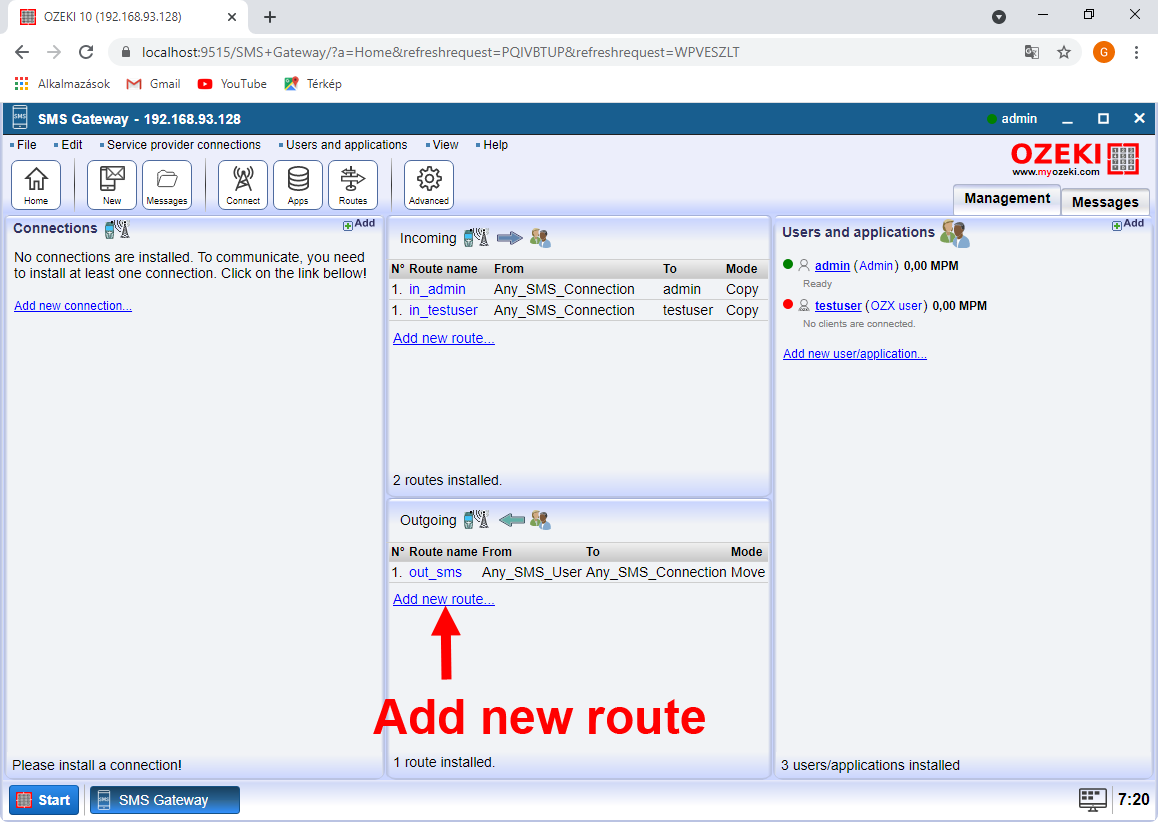The width and height of the screenshot is (1158, 822).
Task: Switch to the Messages tab
Action: 1105,202
